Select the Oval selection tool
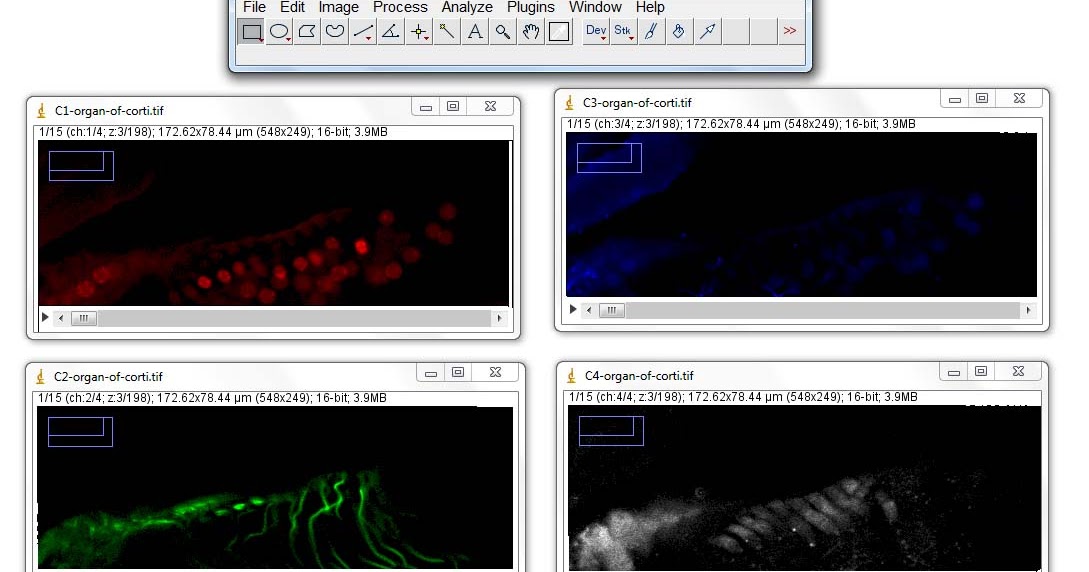Image resolution: width=1089 pixels, height=572 pixels. point(279,31)
